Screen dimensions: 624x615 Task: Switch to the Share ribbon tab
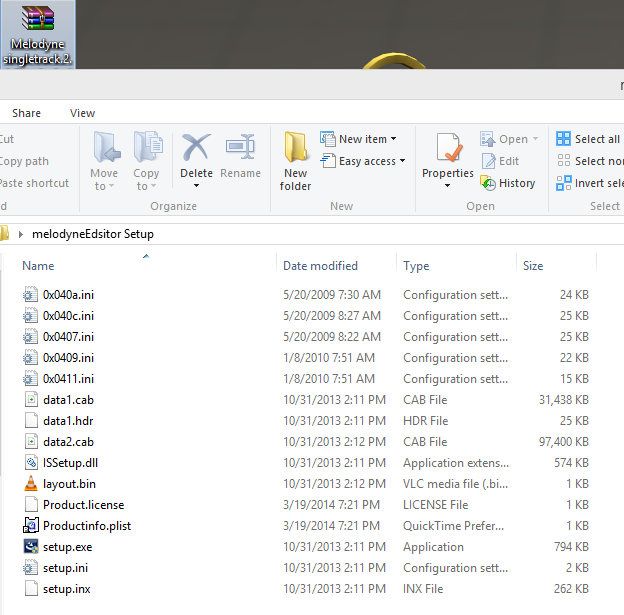[26, 113]
